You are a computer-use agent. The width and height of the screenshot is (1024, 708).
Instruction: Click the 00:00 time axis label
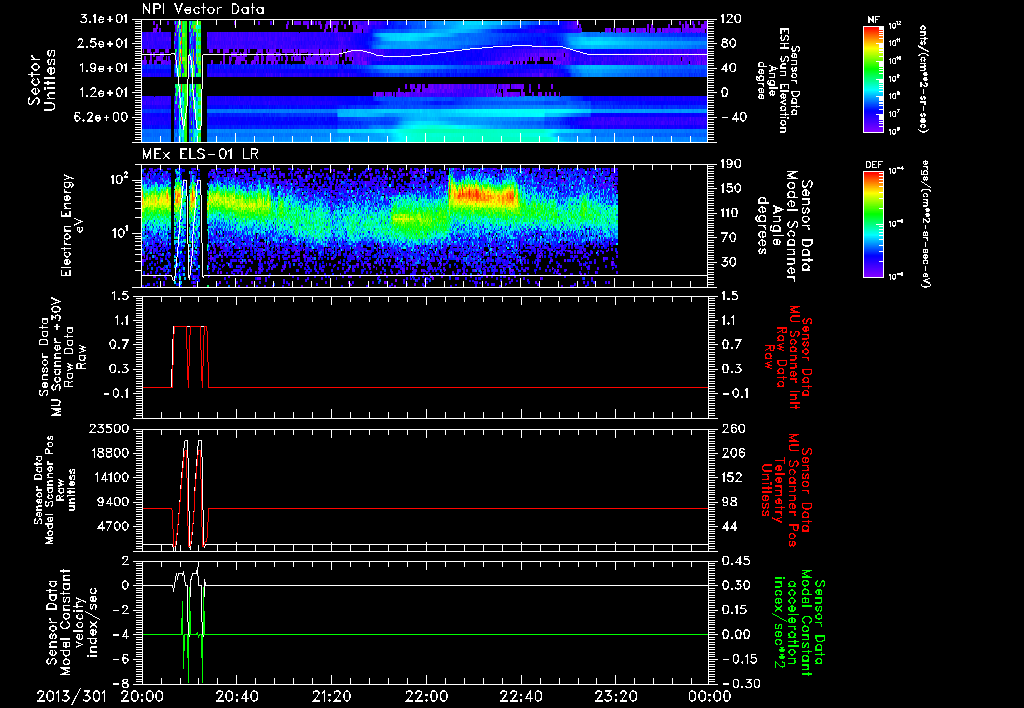710,697
